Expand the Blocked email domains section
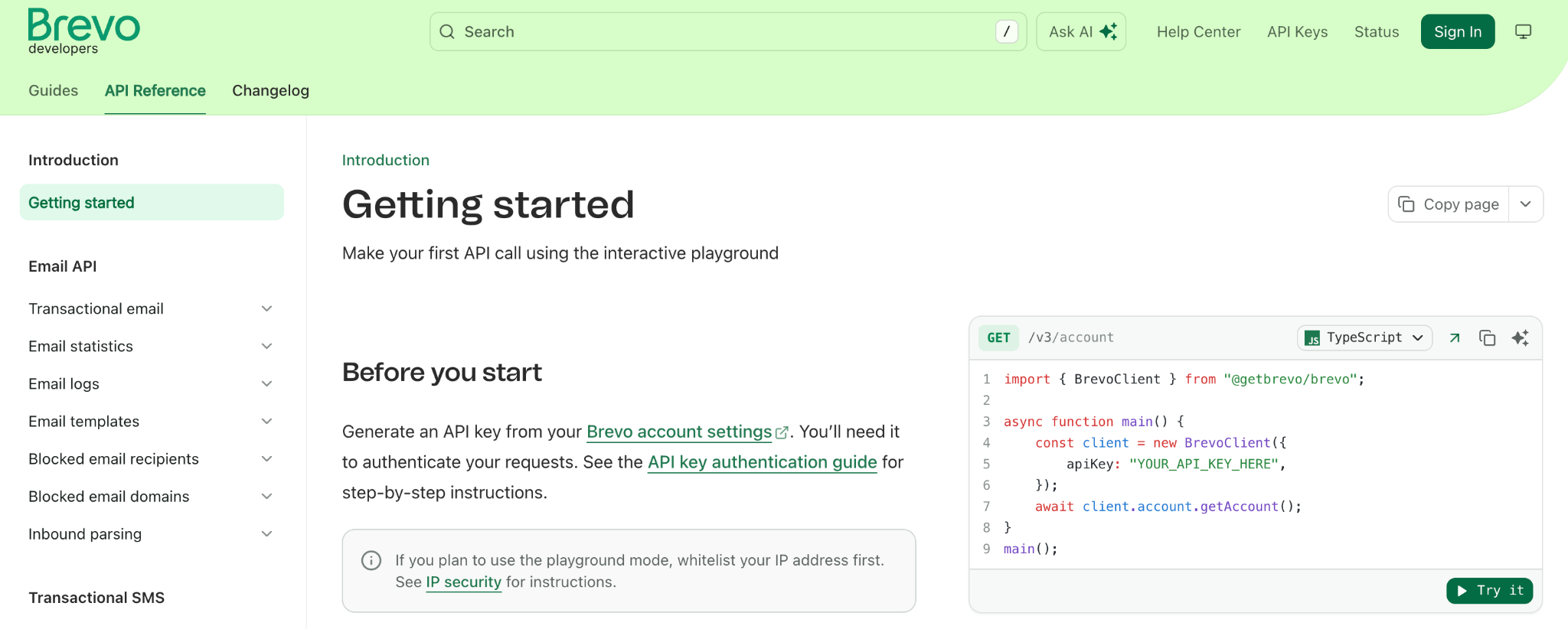The height and width of the screenshot is (629, 1568). [267, 496]
